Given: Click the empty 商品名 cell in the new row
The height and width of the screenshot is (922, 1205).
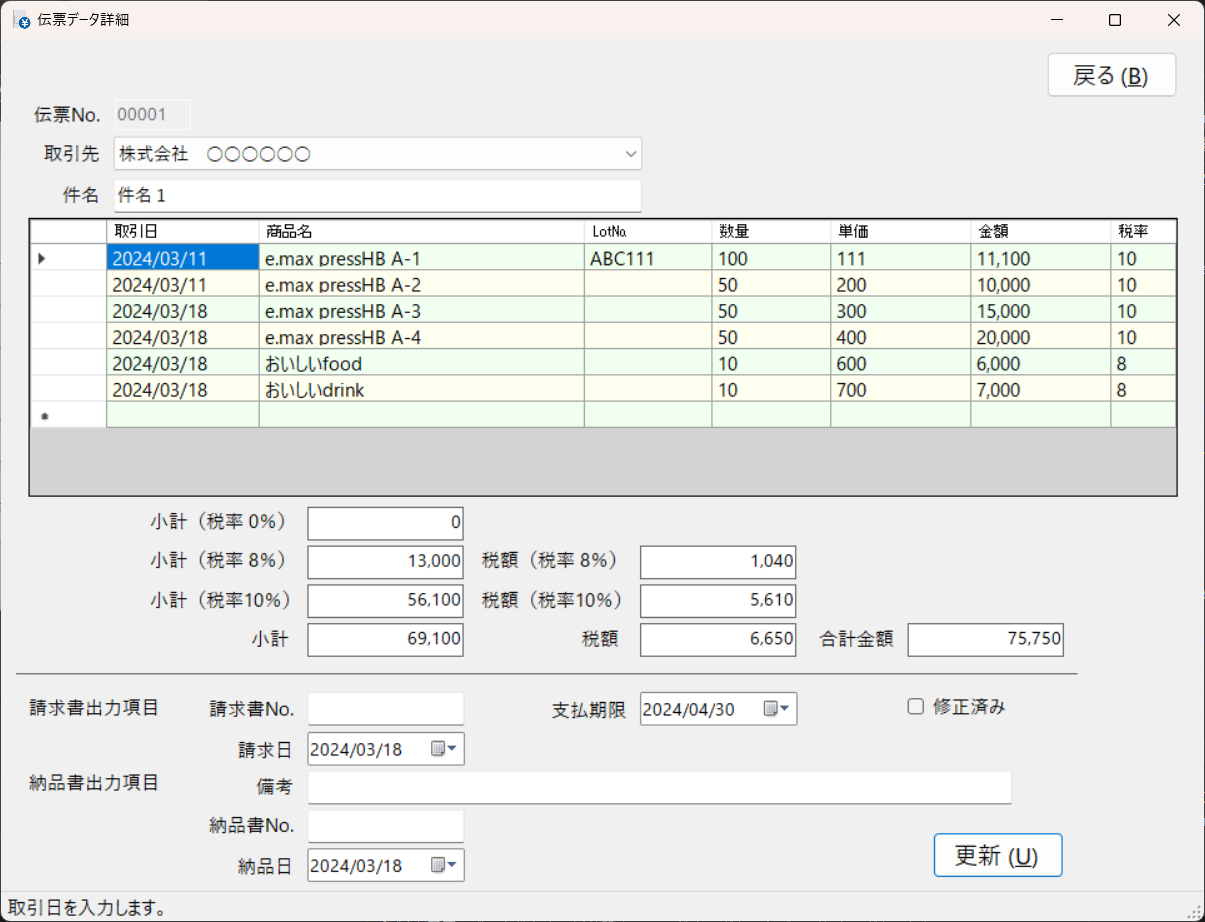Looking at the screenshot, I should pyautogui.click(x=422, y=415).
